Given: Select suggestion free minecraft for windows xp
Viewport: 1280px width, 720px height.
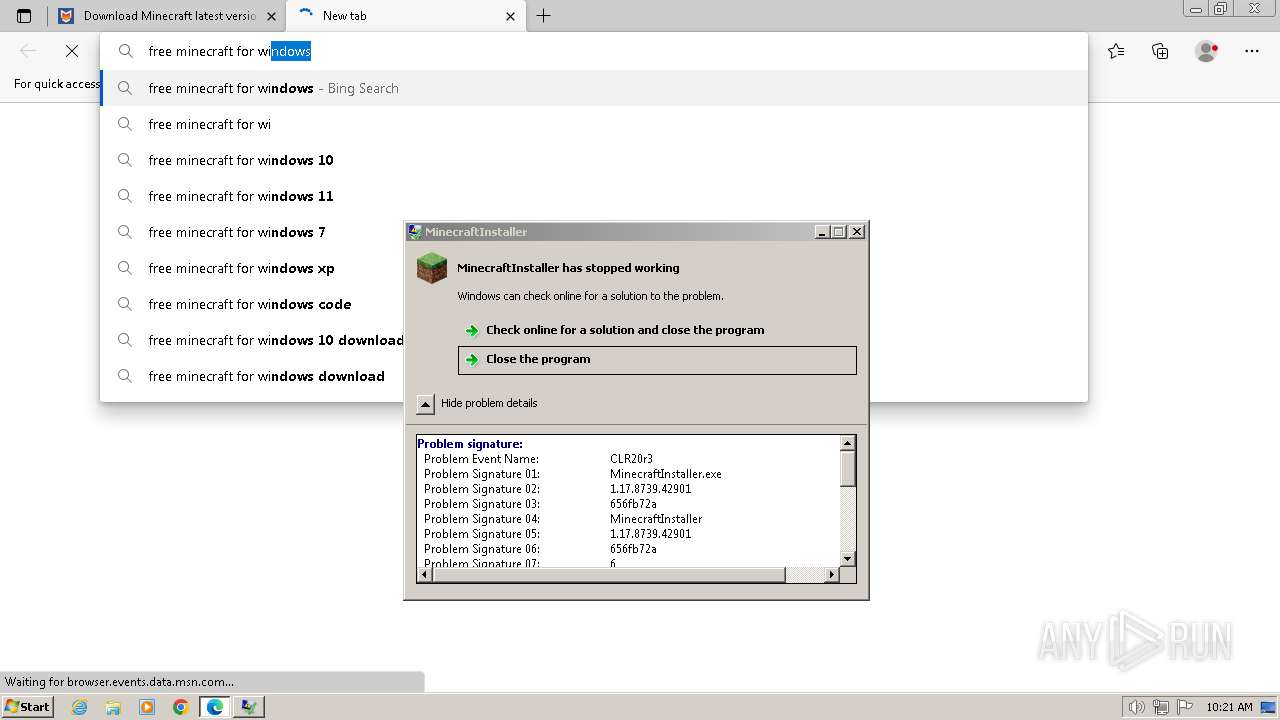Looking at the screenshot, I should point(250,268).
